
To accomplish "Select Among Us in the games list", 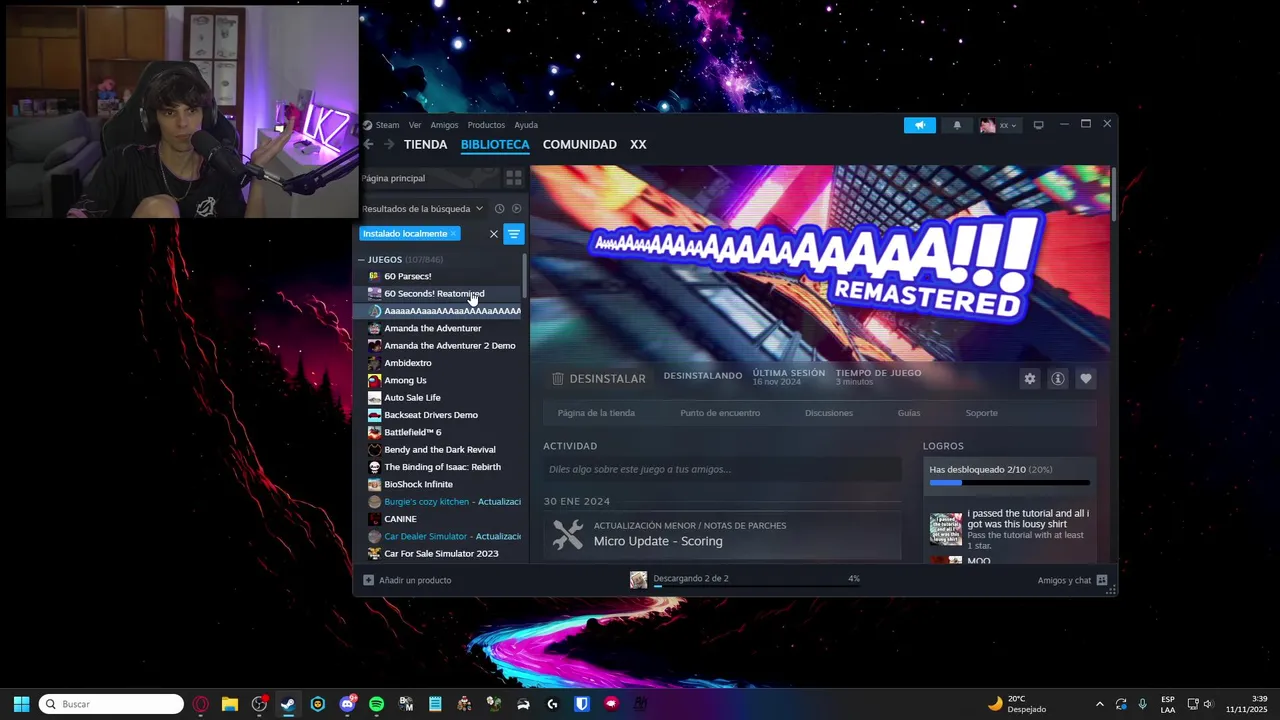I will click(405, 380).
